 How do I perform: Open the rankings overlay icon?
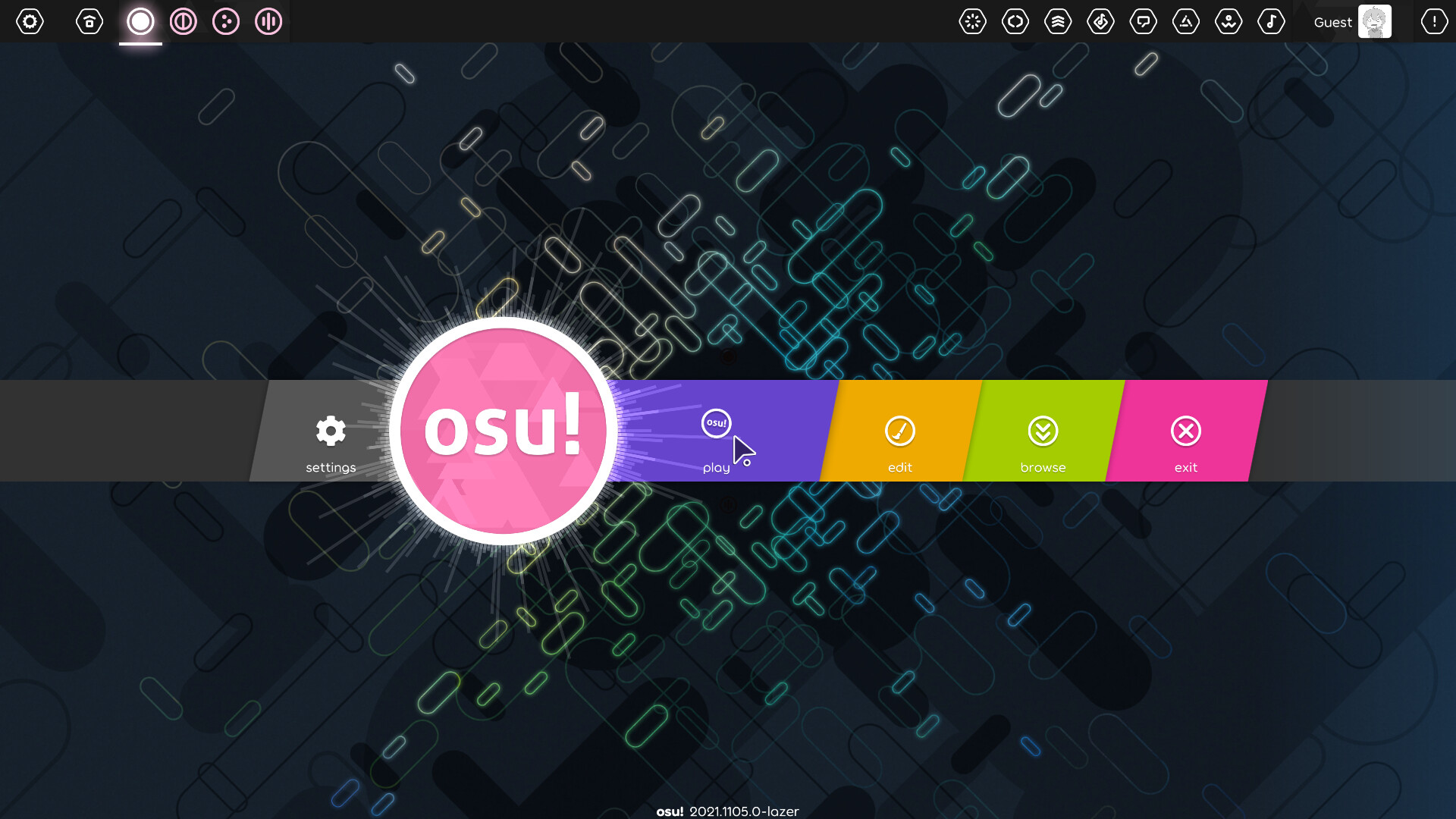pos(1058,21)
